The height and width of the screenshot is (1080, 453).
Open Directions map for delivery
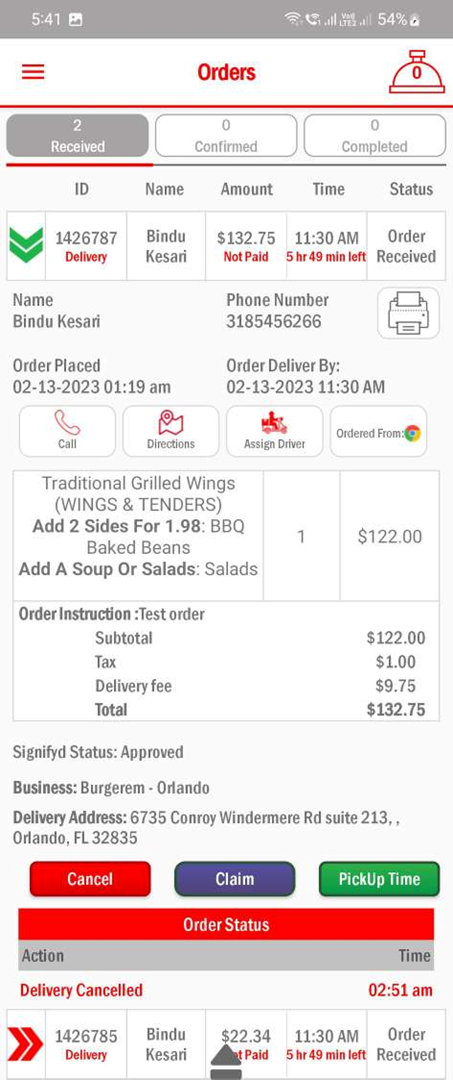tap(171, 431)
